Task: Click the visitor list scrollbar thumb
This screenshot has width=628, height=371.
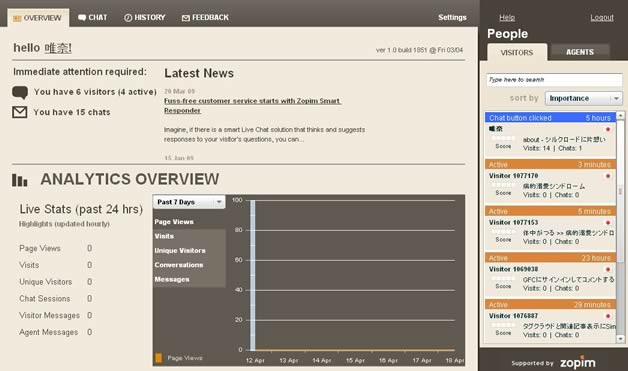Action: 620,192
